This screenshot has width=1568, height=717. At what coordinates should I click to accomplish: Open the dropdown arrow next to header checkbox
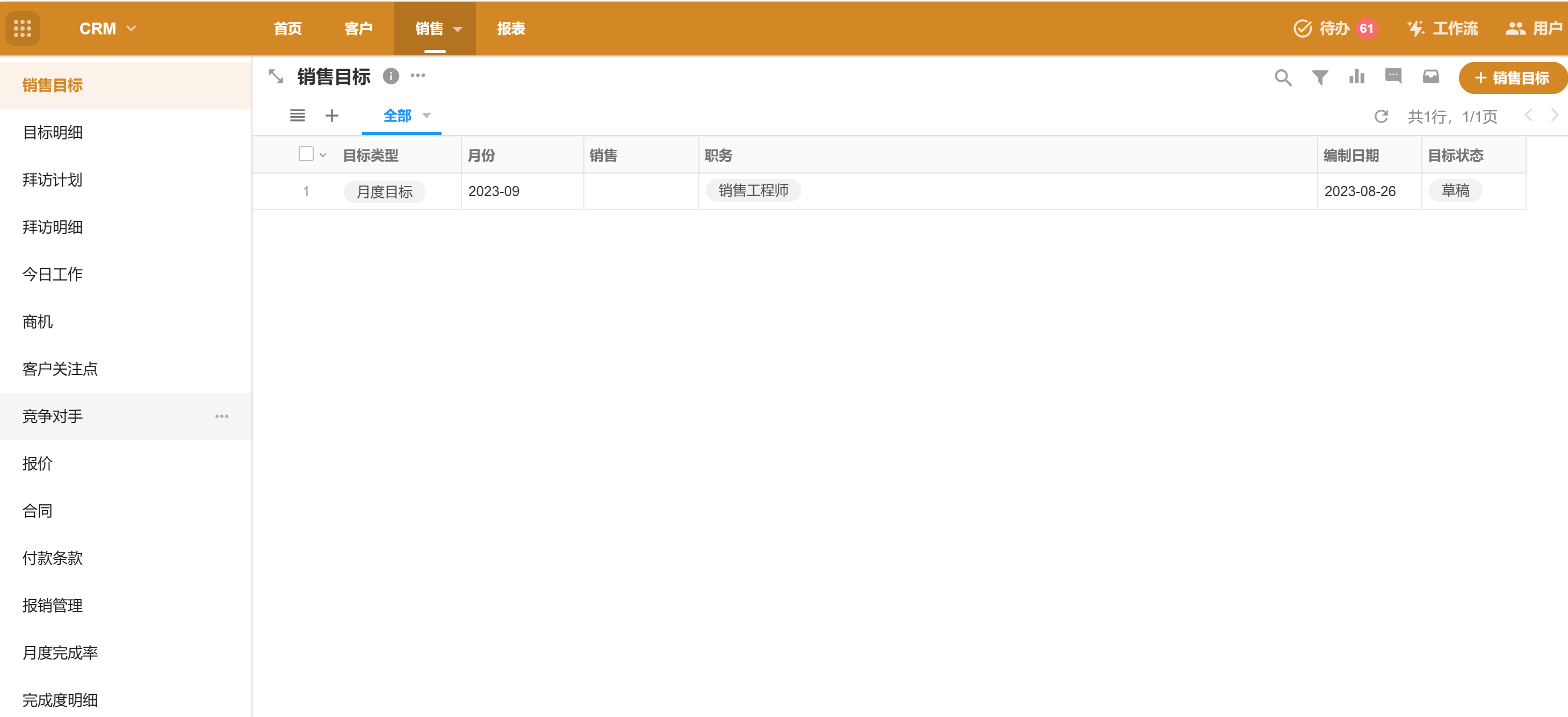[x=323, y=155]
